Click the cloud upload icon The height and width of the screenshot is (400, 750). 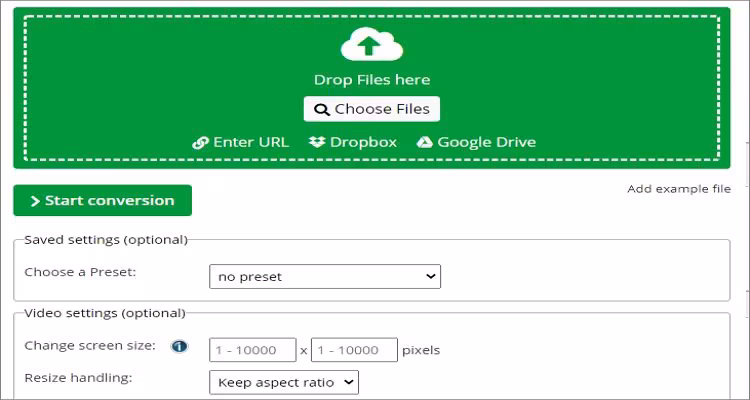click(372, 44)
